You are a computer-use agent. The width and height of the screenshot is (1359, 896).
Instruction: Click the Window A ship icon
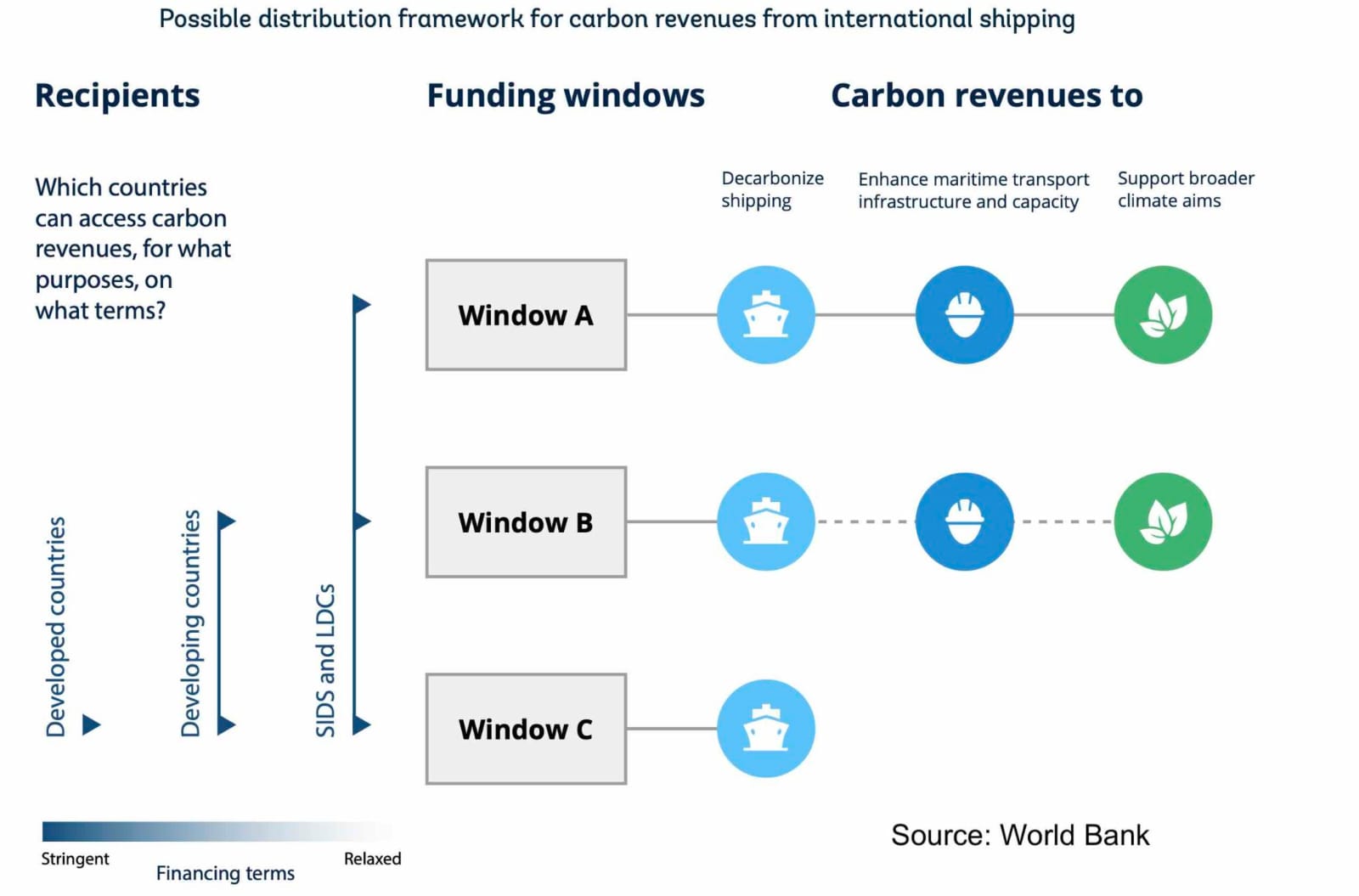765,315
